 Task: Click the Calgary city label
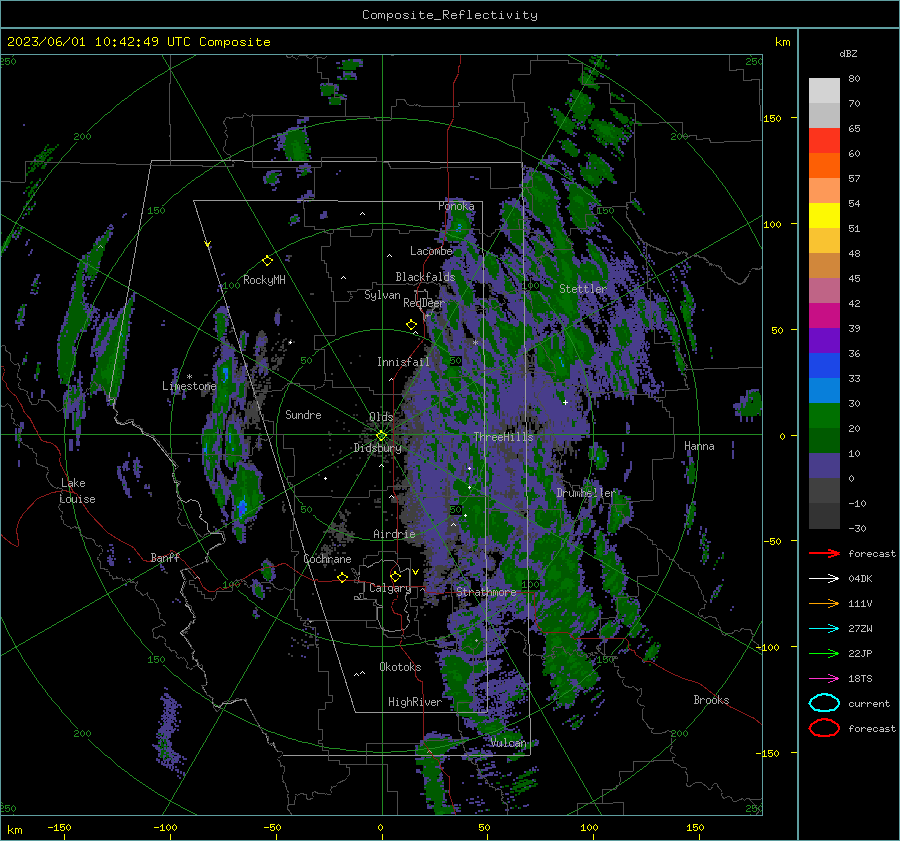(390, 588)
